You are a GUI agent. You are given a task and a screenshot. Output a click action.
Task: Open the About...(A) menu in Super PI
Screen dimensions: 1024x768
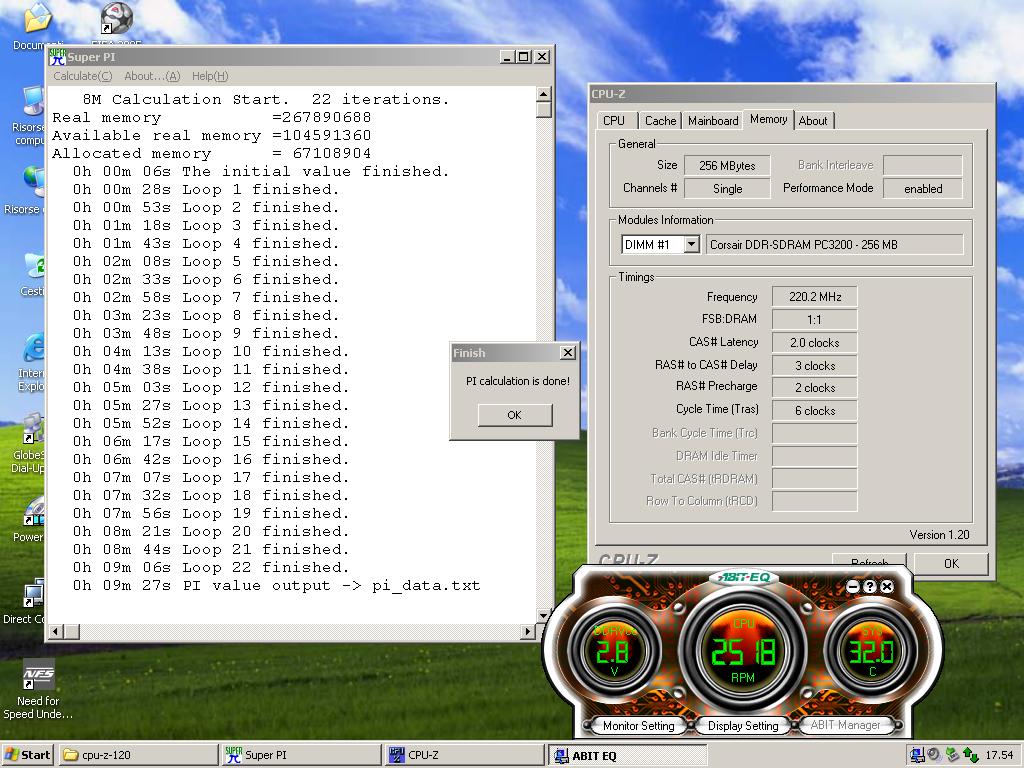tap(152, 76)
